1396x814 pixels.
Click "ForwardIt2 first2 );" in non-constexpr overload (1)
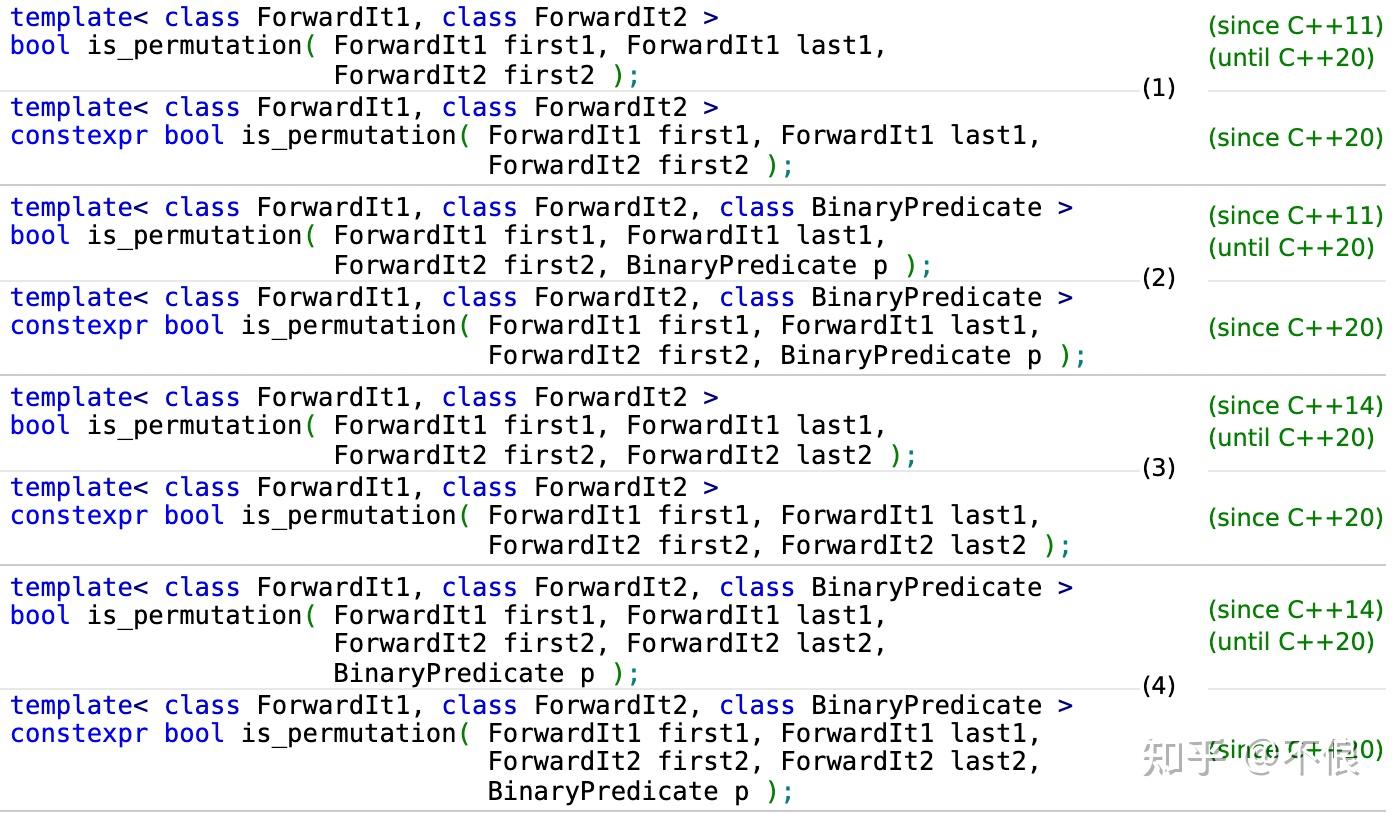(487, 75)
